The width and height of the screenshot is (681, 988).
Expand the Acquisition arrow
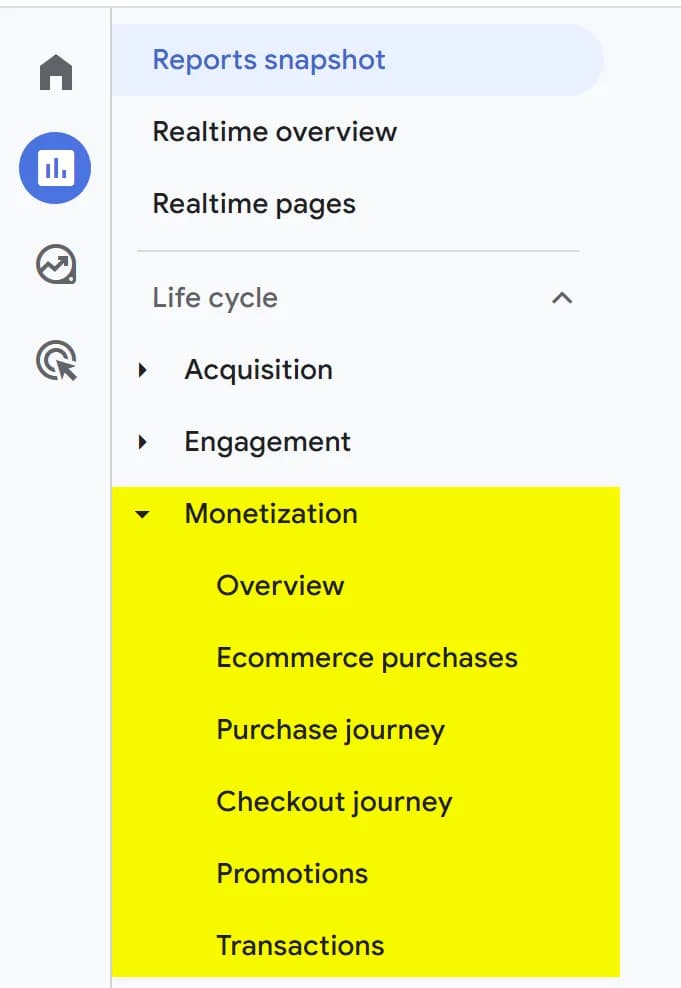tap(142, 370)
